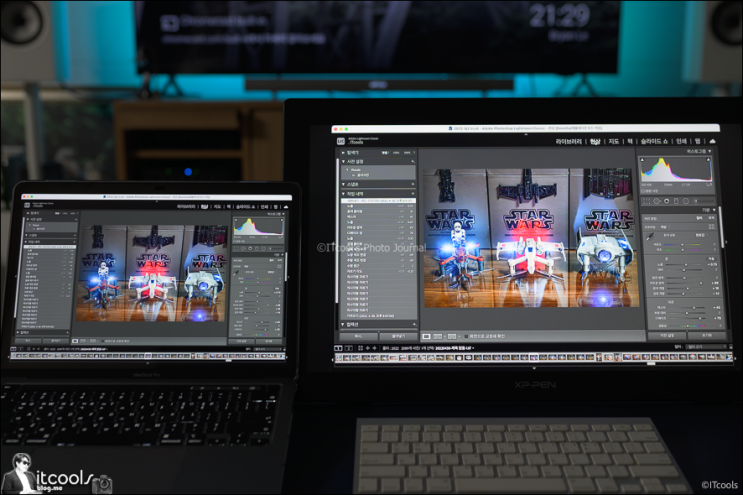Toggle highlight clipping triangle in MacBook histogram
Image resolution: width=743 pixels, height=495 pixels.
(x=281, y=220)
